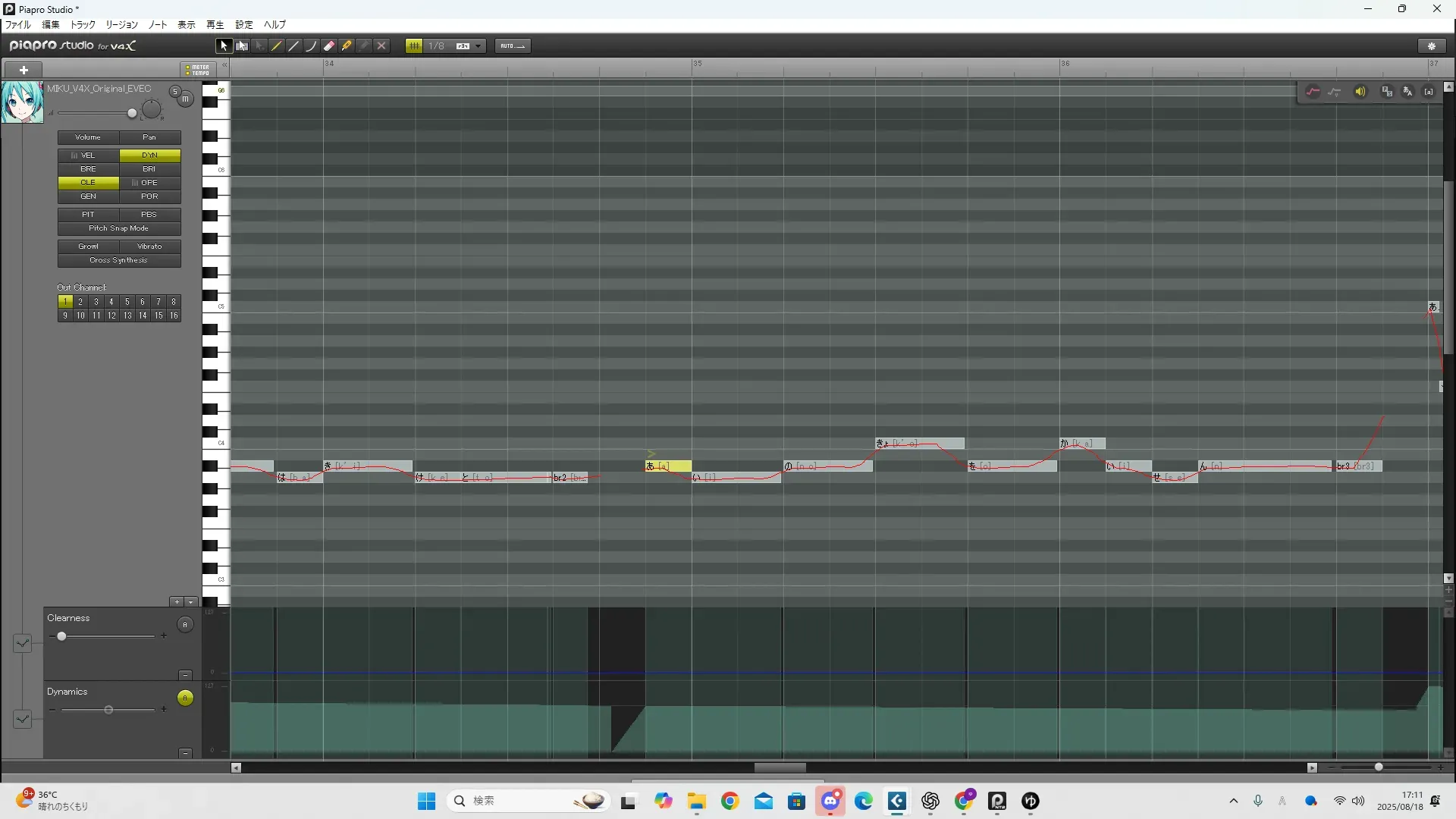This screenshot has height=819, width=1456.
Task: Toggle the grid snap button
Action: [x=414, y=46]
